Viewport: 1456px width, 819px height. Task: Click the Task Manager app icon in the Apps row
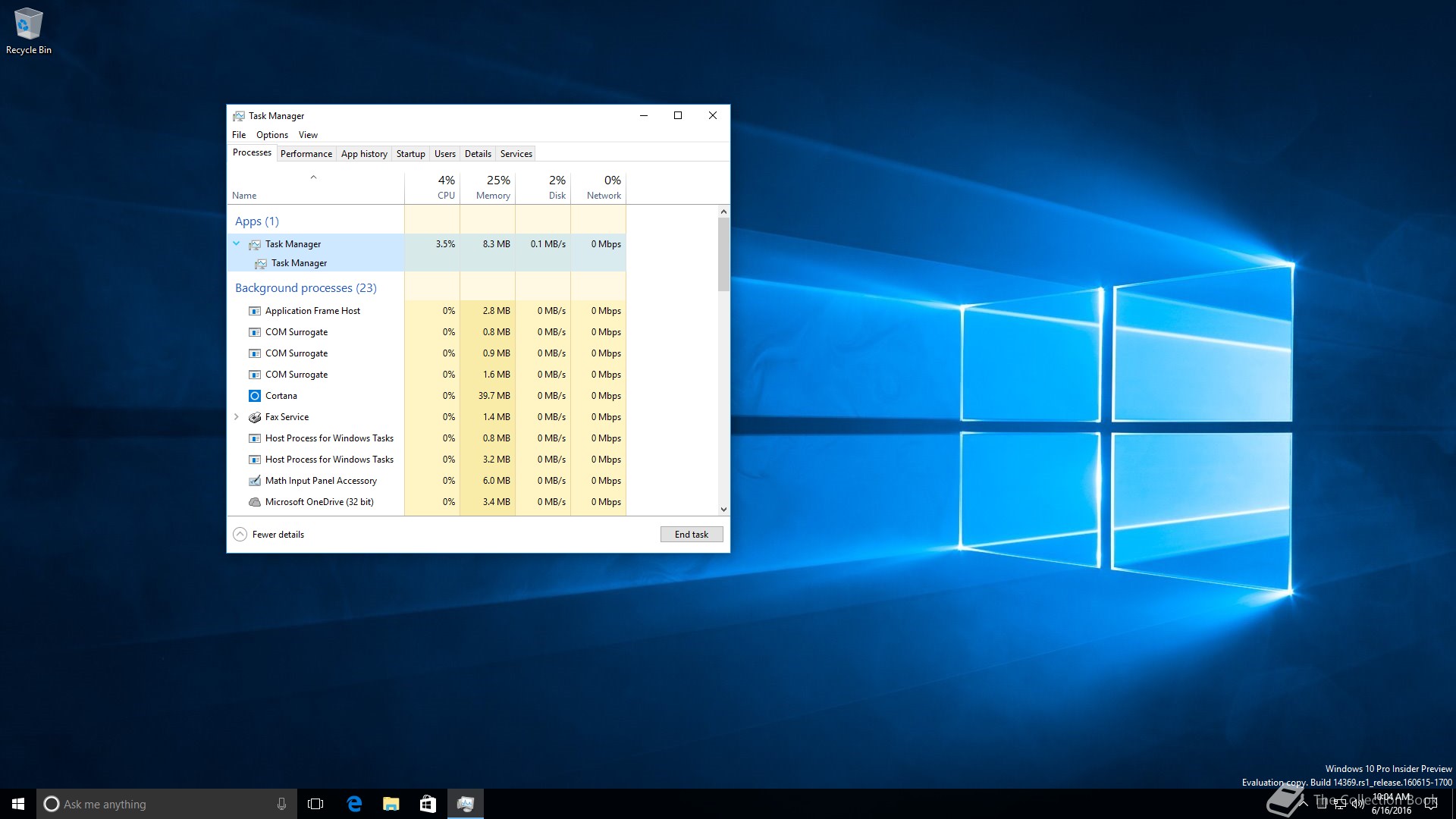pos(255,244)
